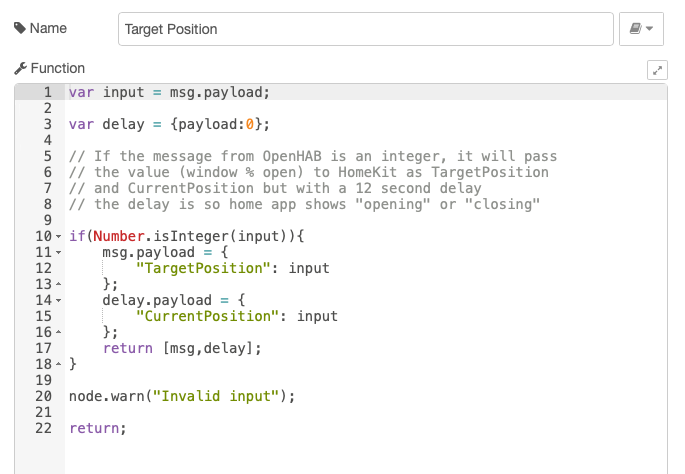Click the fold end marker on line 13

pyautogui.click(x=59, y=284)
